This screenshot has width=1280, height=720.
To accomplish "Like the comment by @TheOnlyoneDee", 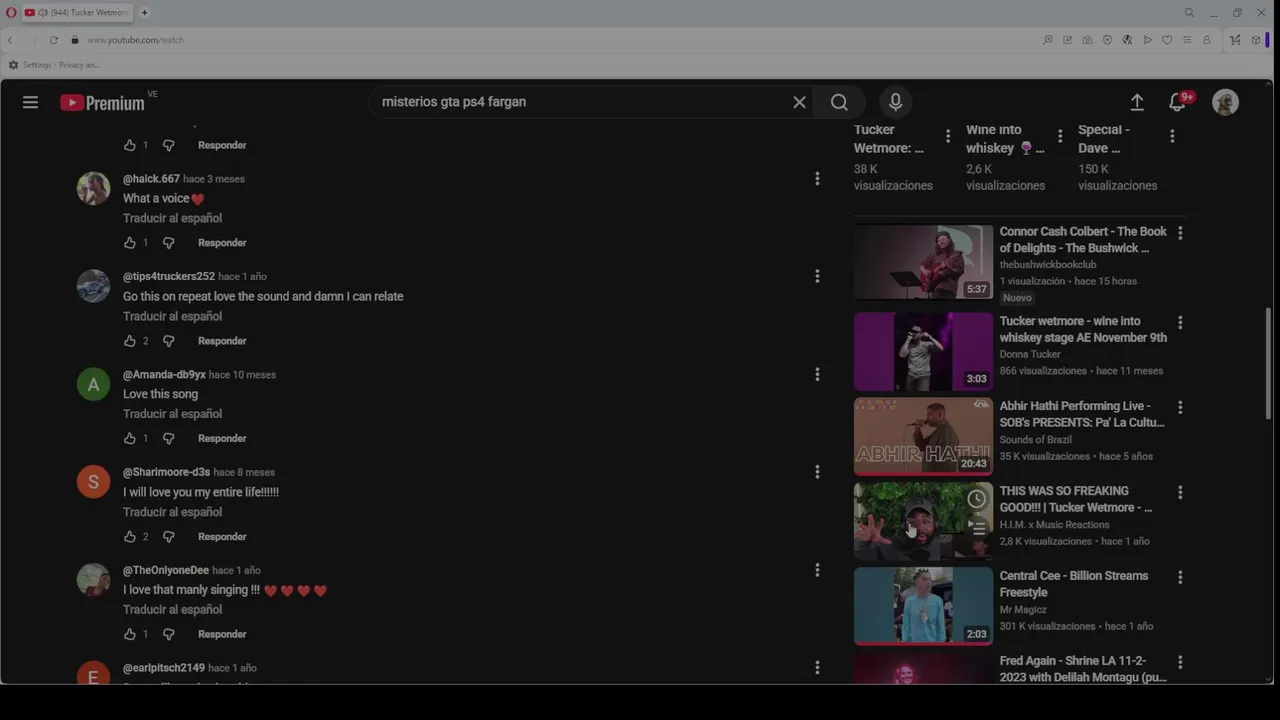I will pos(130,634).
